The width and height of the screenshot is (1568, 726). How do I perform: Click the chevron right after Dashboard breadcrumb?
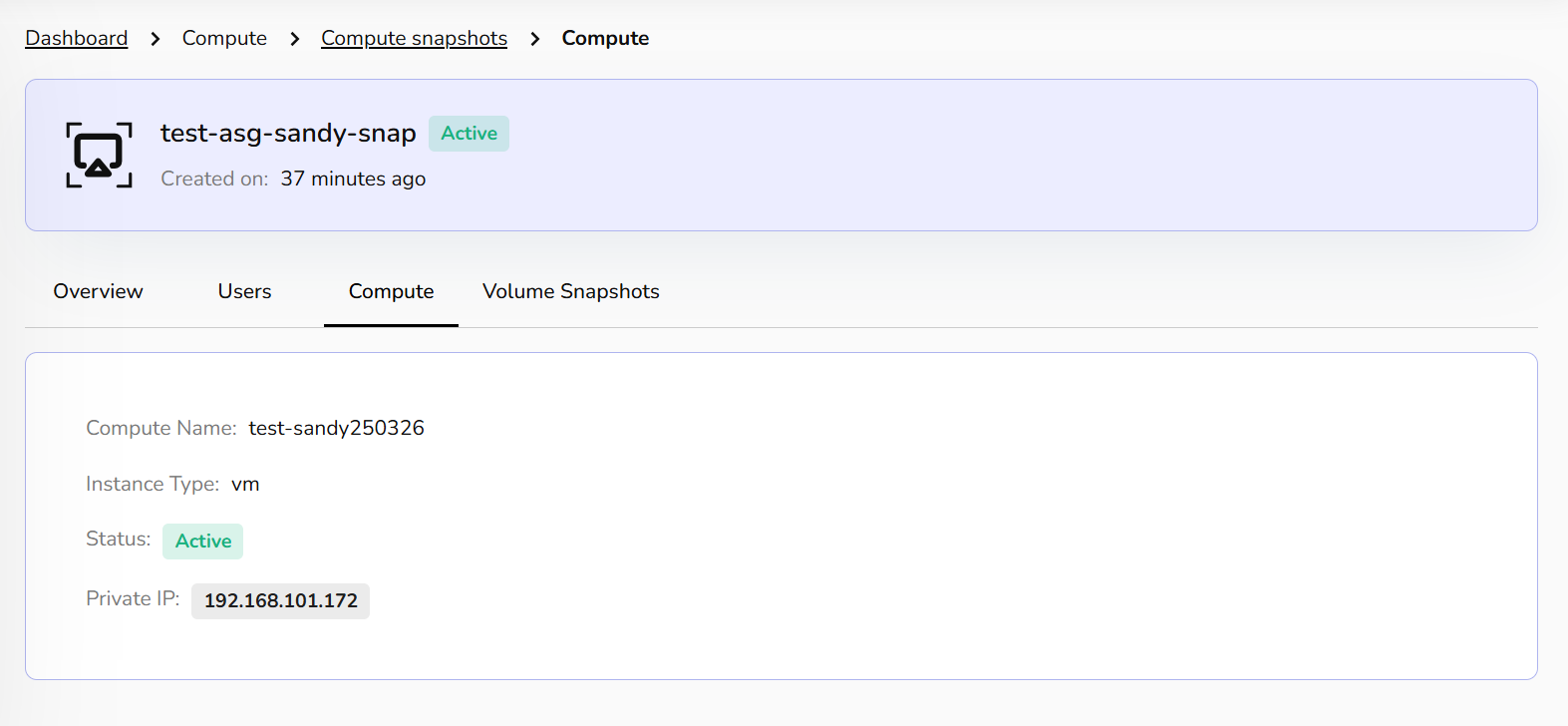[155, 39]
